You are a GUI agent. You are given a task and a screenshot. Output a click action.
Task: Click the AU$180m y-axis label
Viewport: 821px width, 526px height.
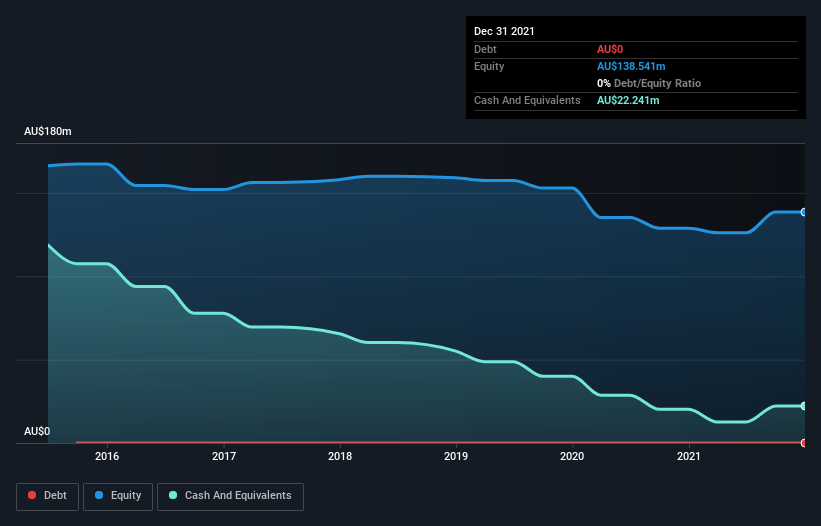(x=48, y=132)
